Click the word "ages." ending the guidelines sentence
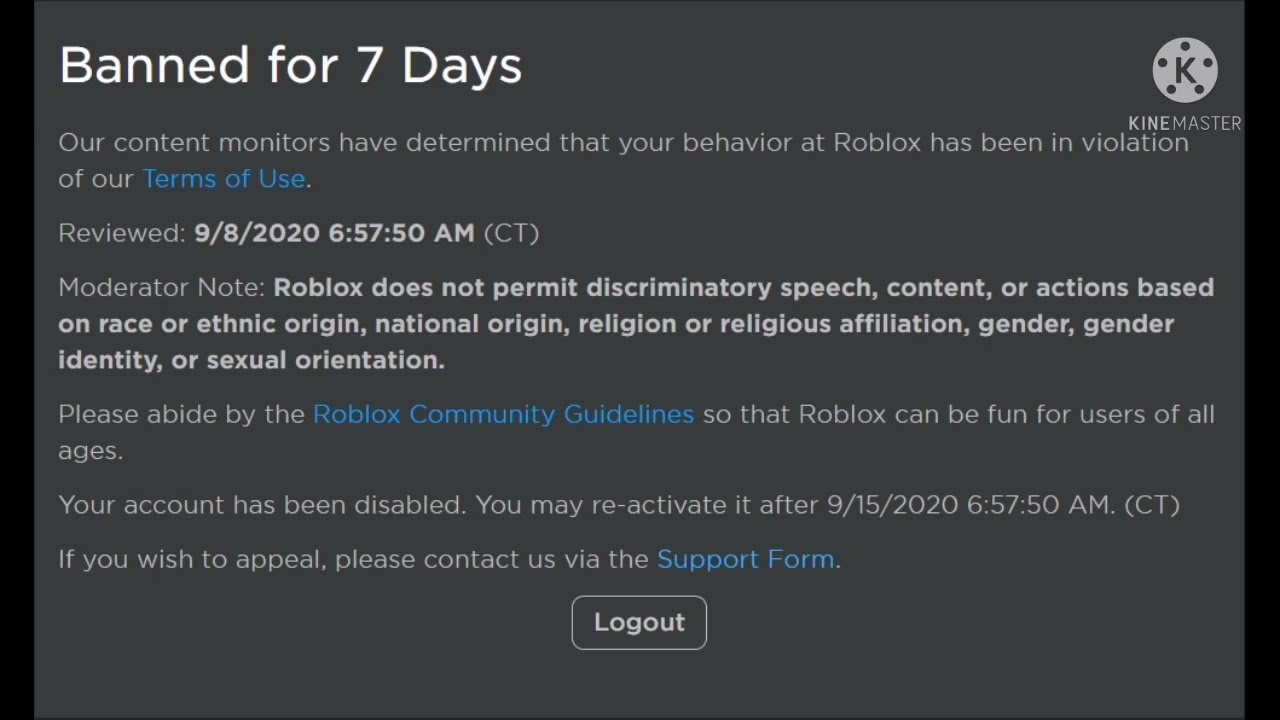The height and width of the screenshot is (720, 1280). click(x=90, y=451)
